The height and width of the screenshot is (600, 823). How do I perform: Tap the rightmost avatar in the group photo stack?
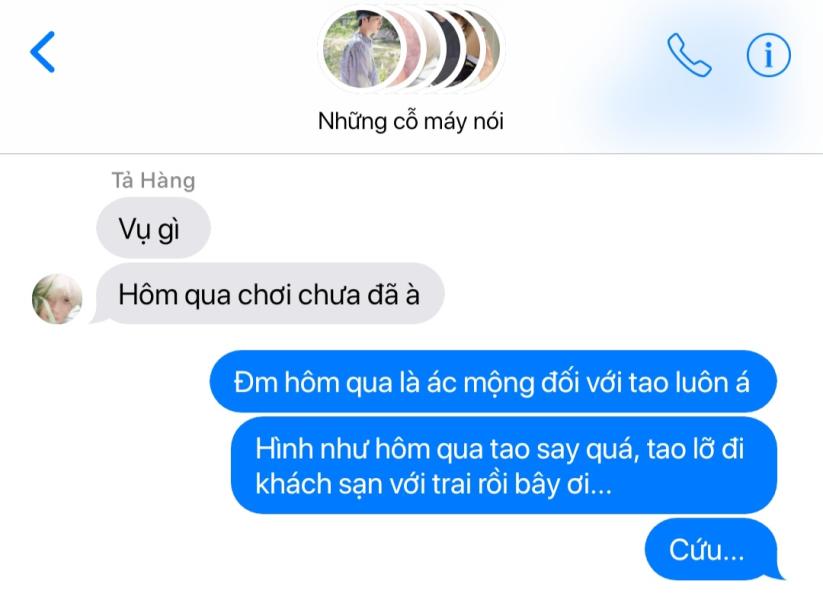pos(491,49)
